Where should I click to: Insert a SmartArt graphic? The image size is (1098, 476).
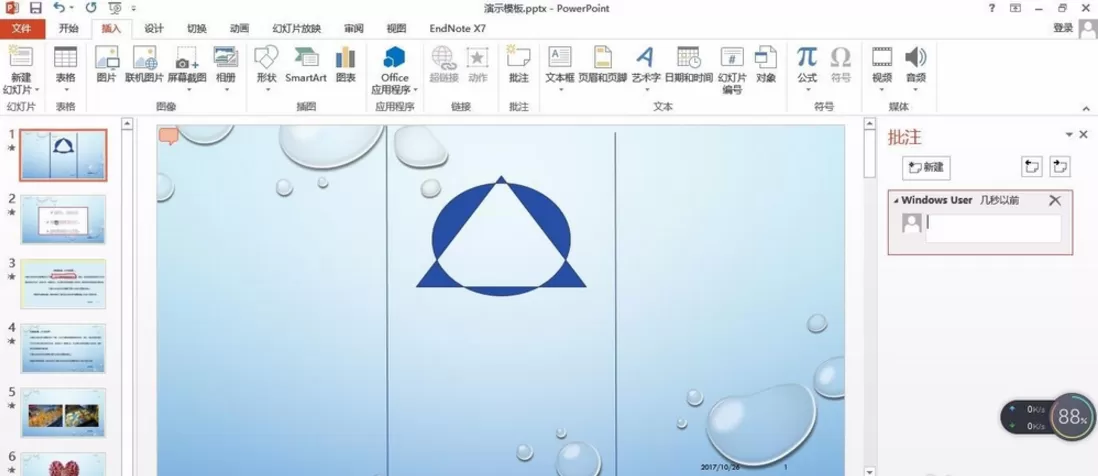[x=306, y=64]
